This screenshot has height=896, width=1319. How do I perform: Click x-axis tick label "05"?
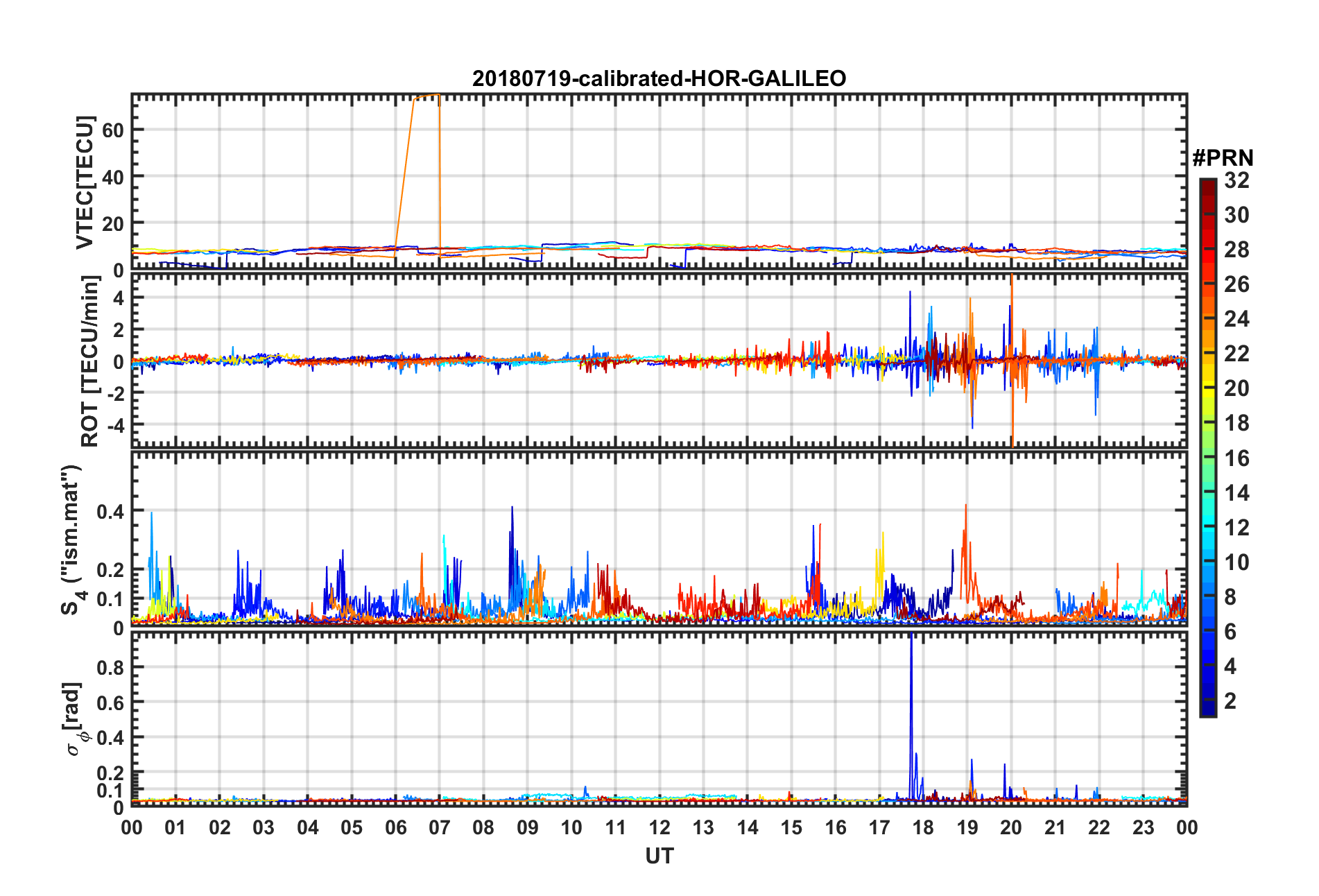click(x=352, y=827)
